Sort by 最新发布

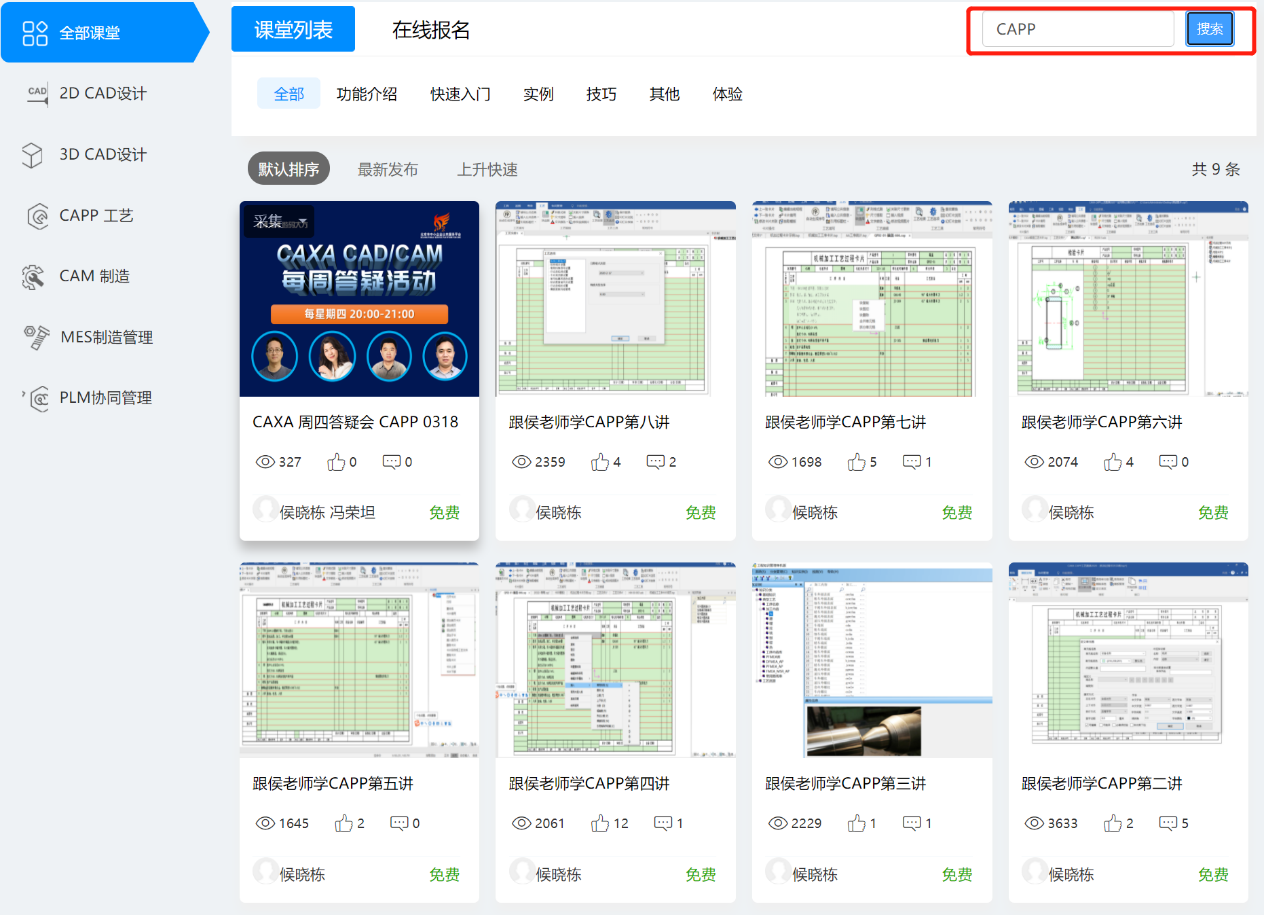[388, 170]
